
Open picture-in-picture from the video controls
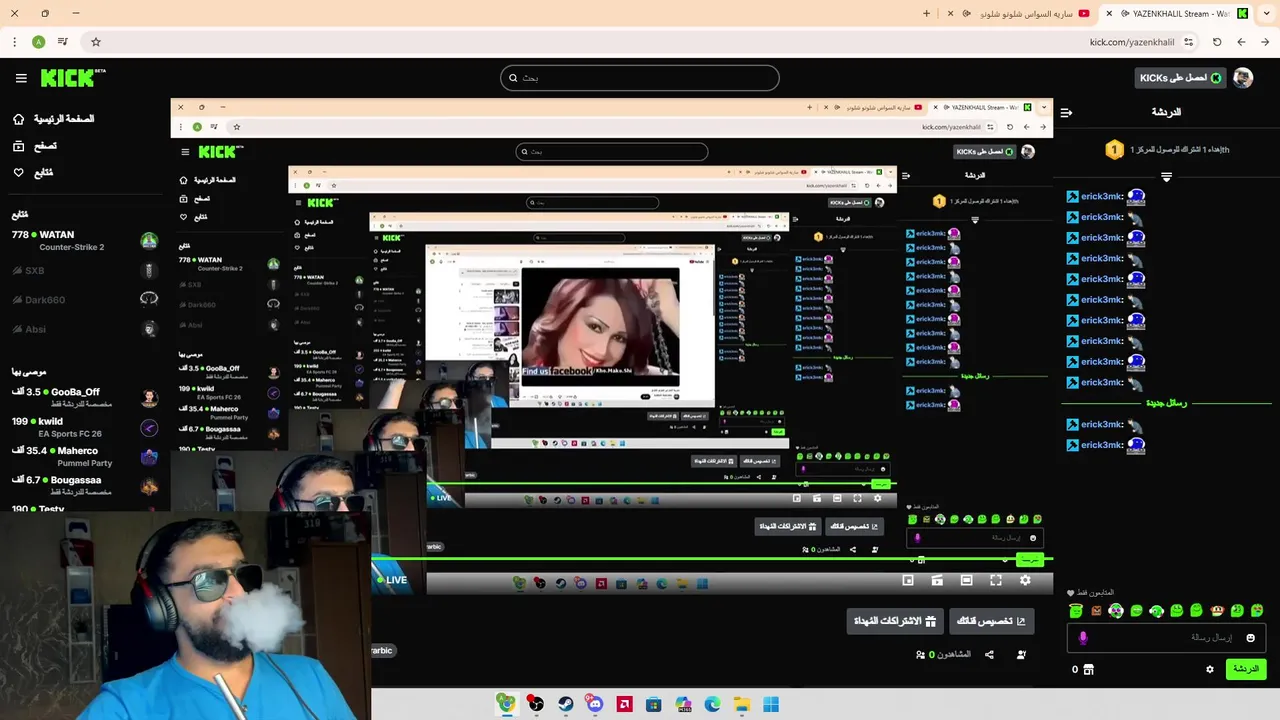coord(908,580)
